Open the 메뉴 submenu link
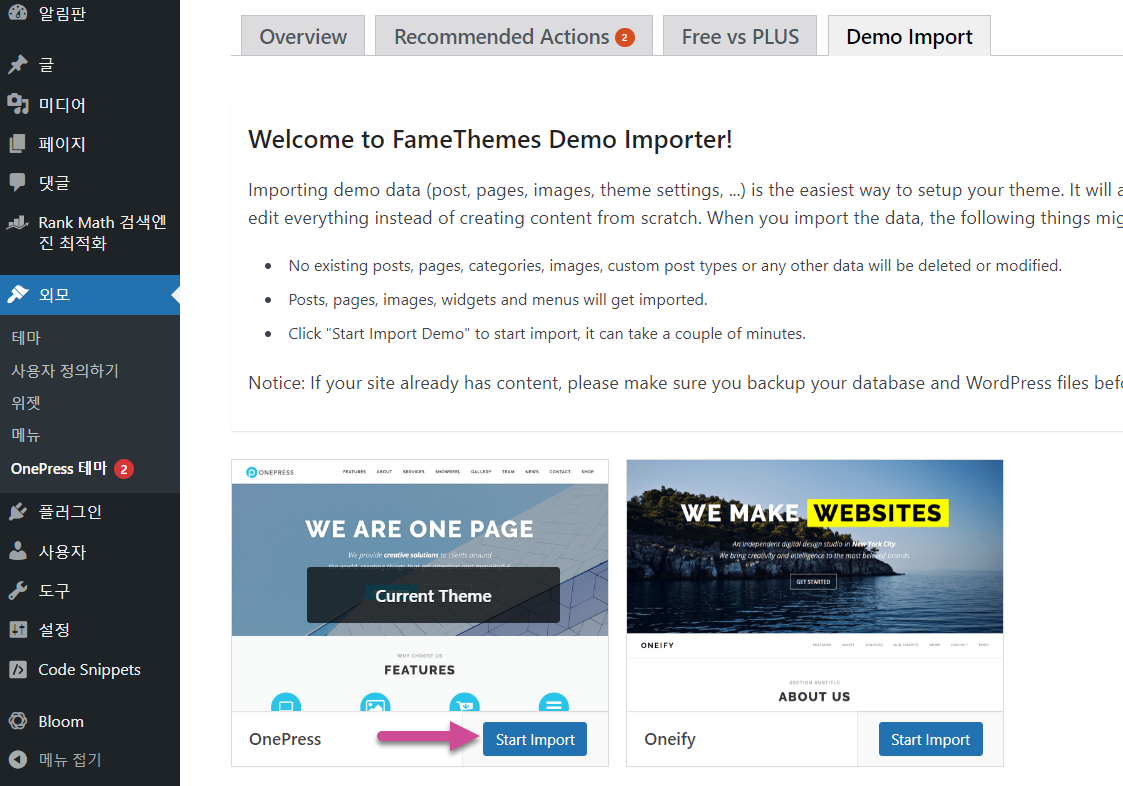This screenshot has width=1123, height=786. click(x=26, y=435)
